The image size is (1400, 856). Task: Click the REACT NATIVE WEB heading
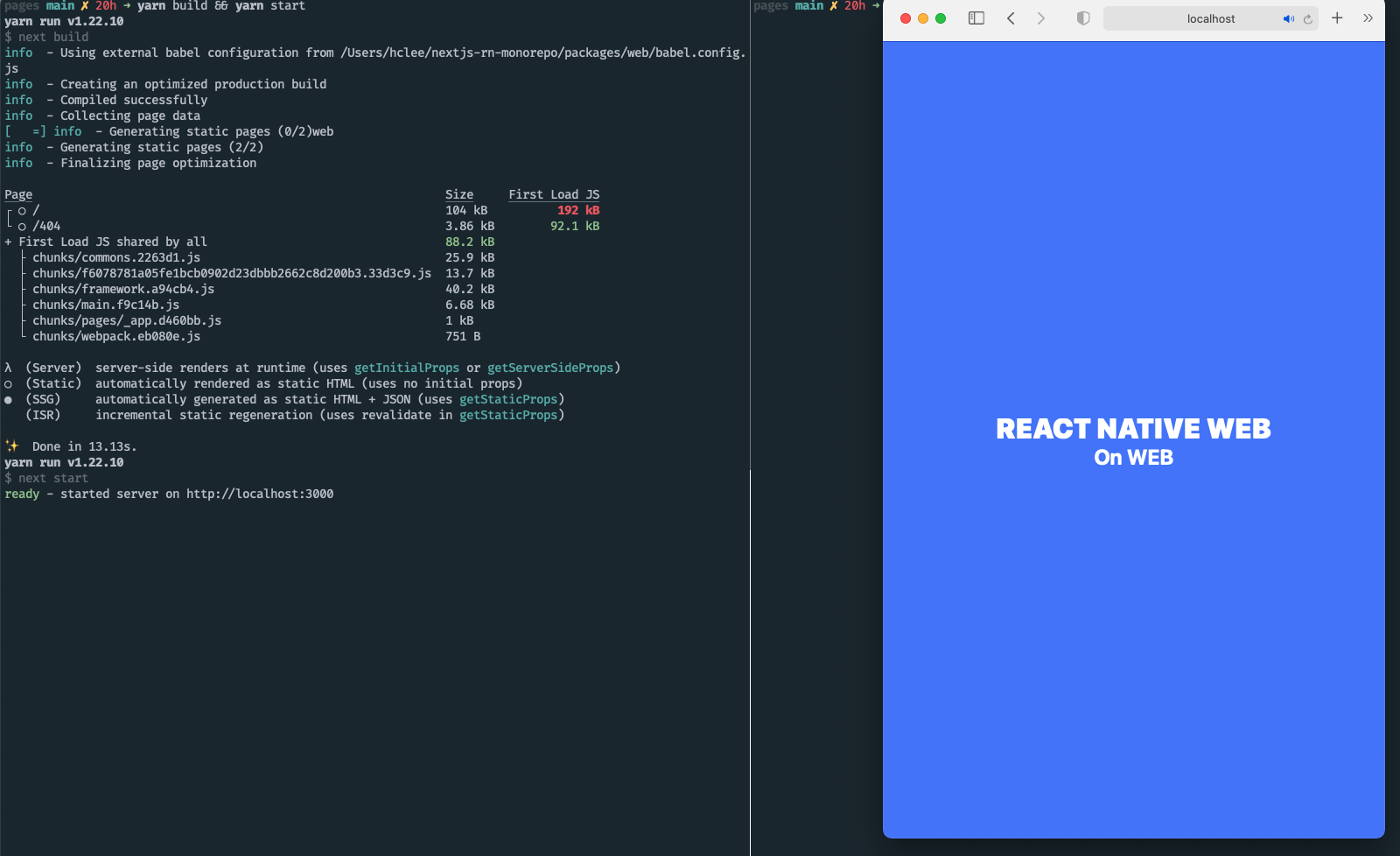pyautogui.click(x=1133, y=429)
